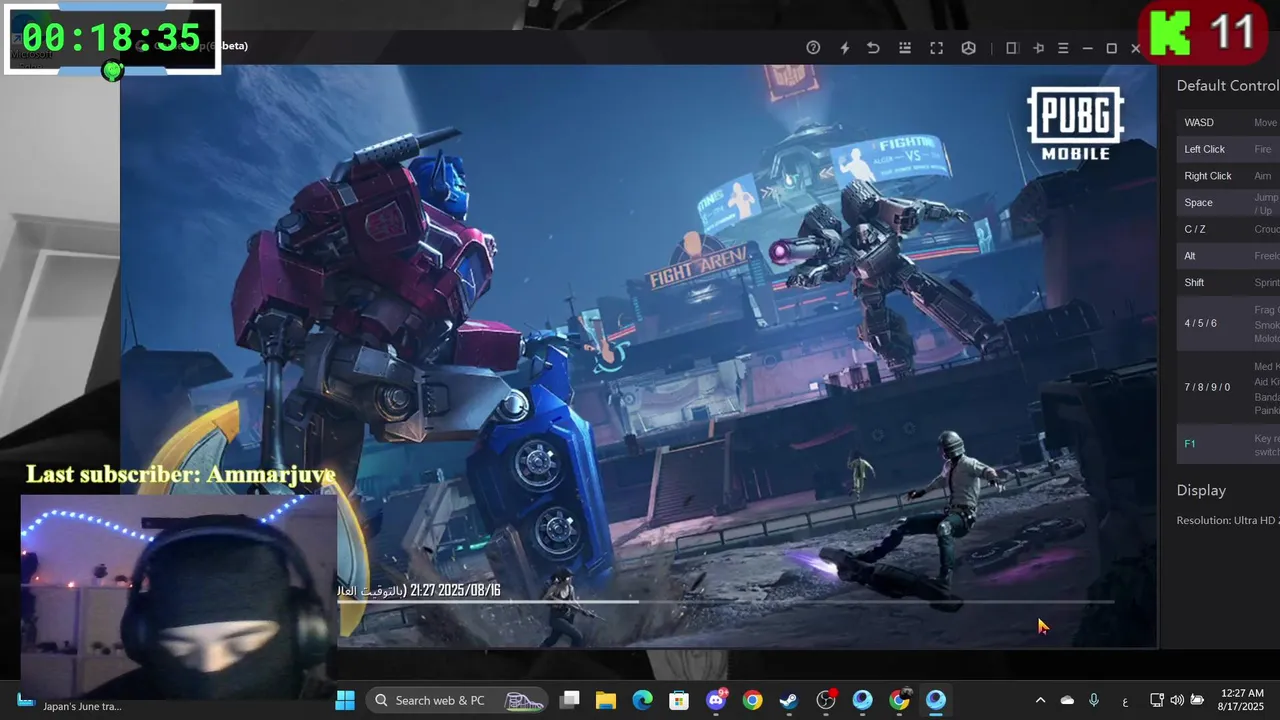Click the PUBG Mobile logo
This screenshot has height=720, width=1280.
click(x=1076, y=124)
